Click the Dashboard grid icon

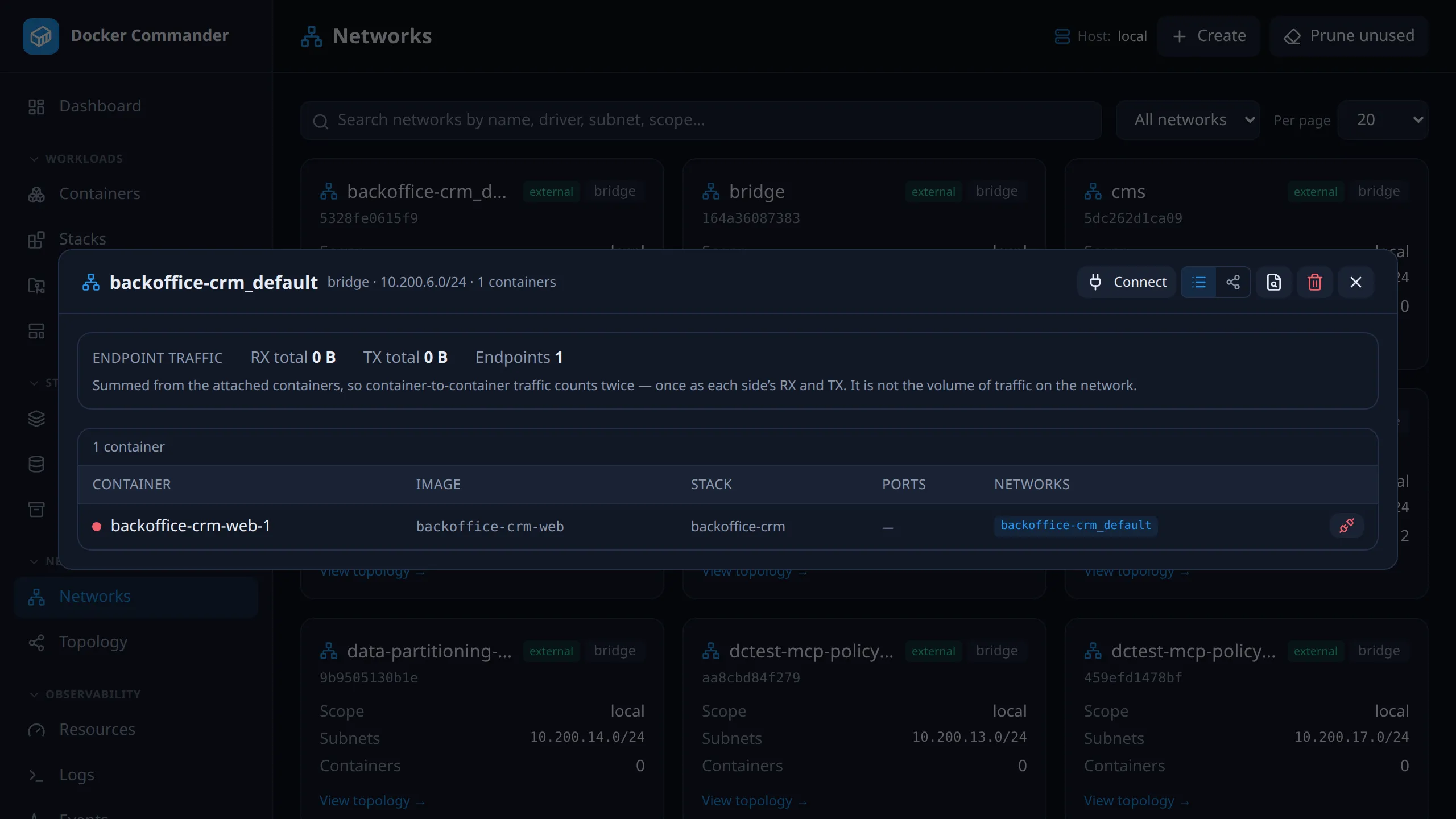click(36, 107)
